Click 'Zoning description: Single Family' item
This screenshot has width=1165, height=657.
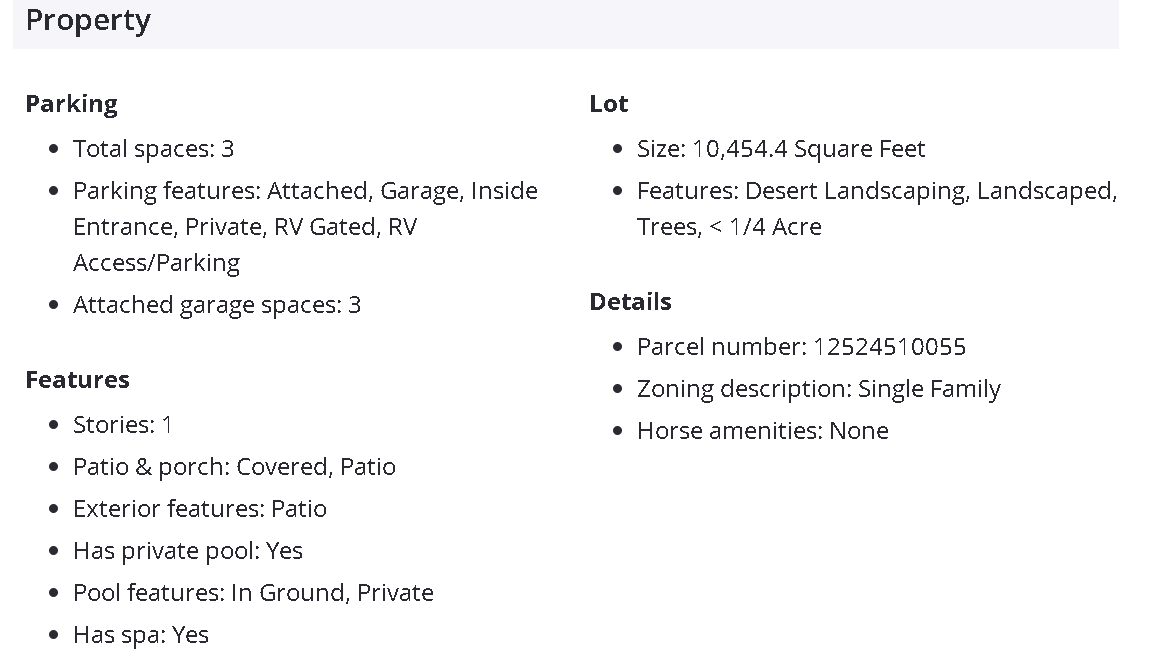tap(818, 389)
